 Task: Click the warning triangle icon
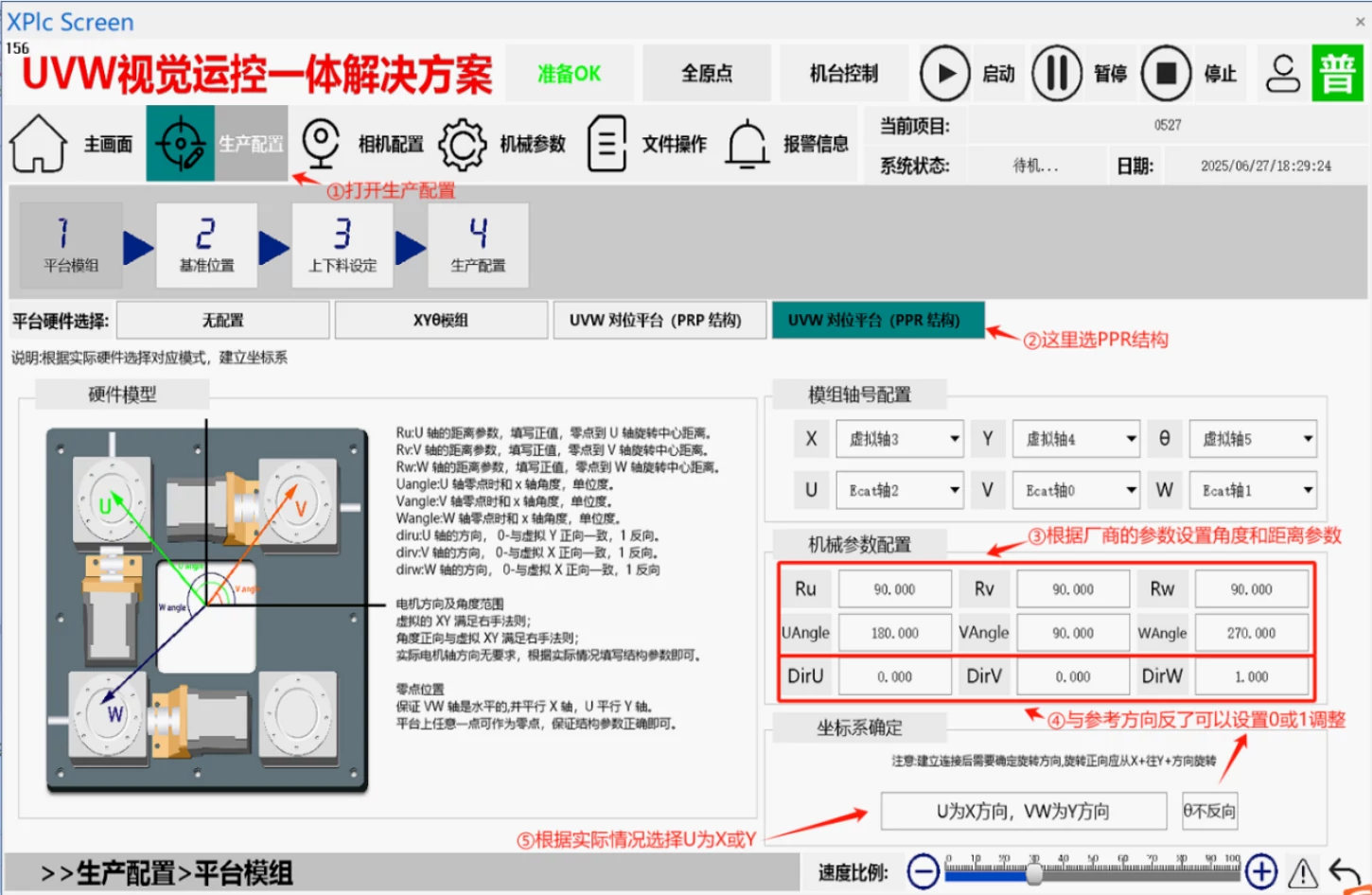tap(1303, 871)
